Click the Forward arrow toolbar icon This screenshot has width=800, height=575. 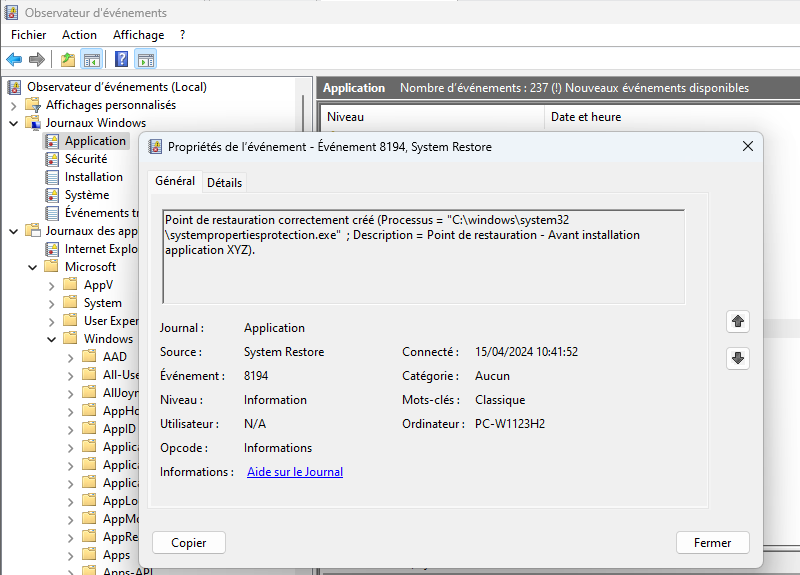pos(37,60)
